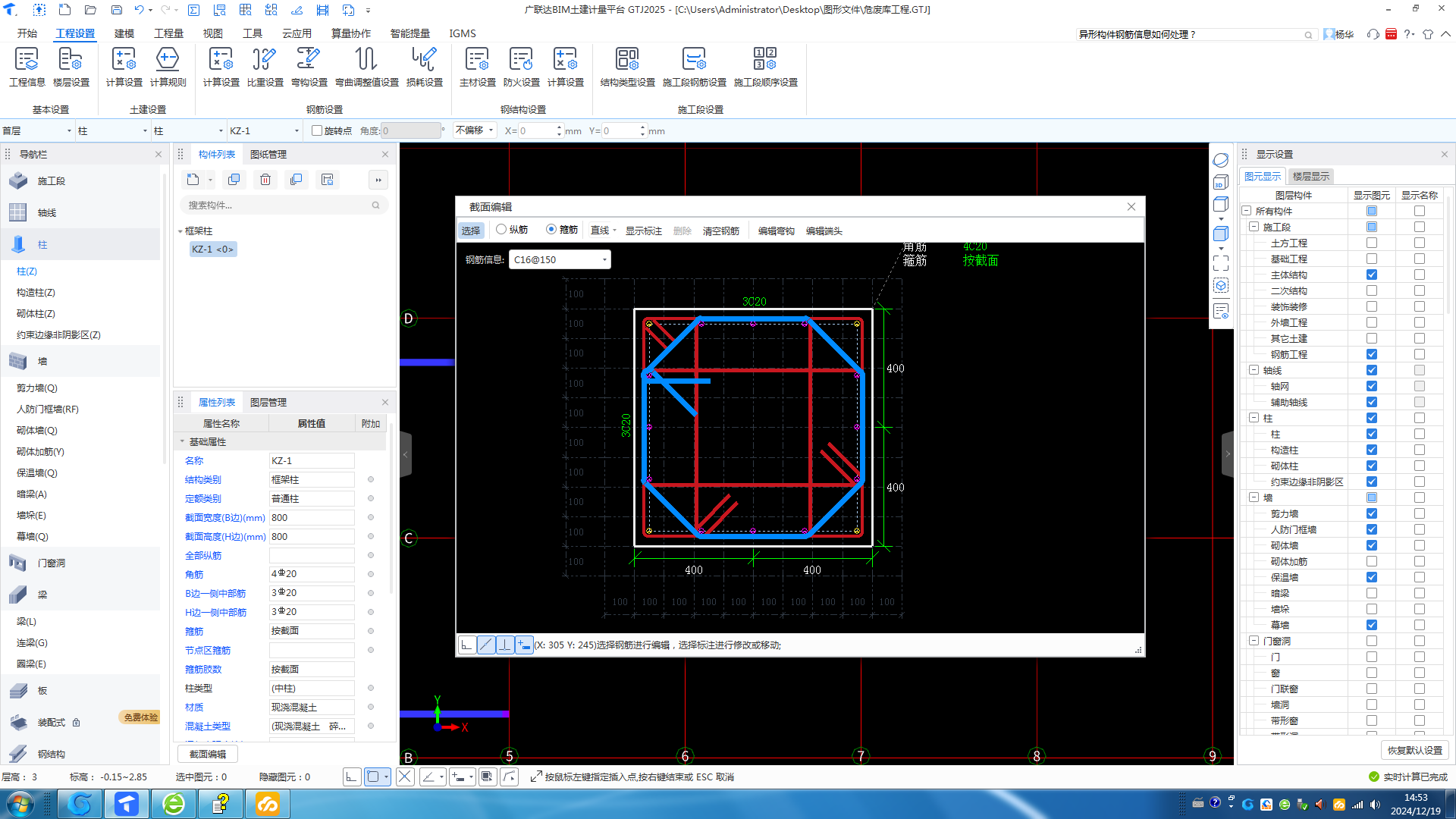Undo the last action
Image resolution: width=1456 pixels, height=819 pixels.
pyautogui.click(x=139, y=10)
